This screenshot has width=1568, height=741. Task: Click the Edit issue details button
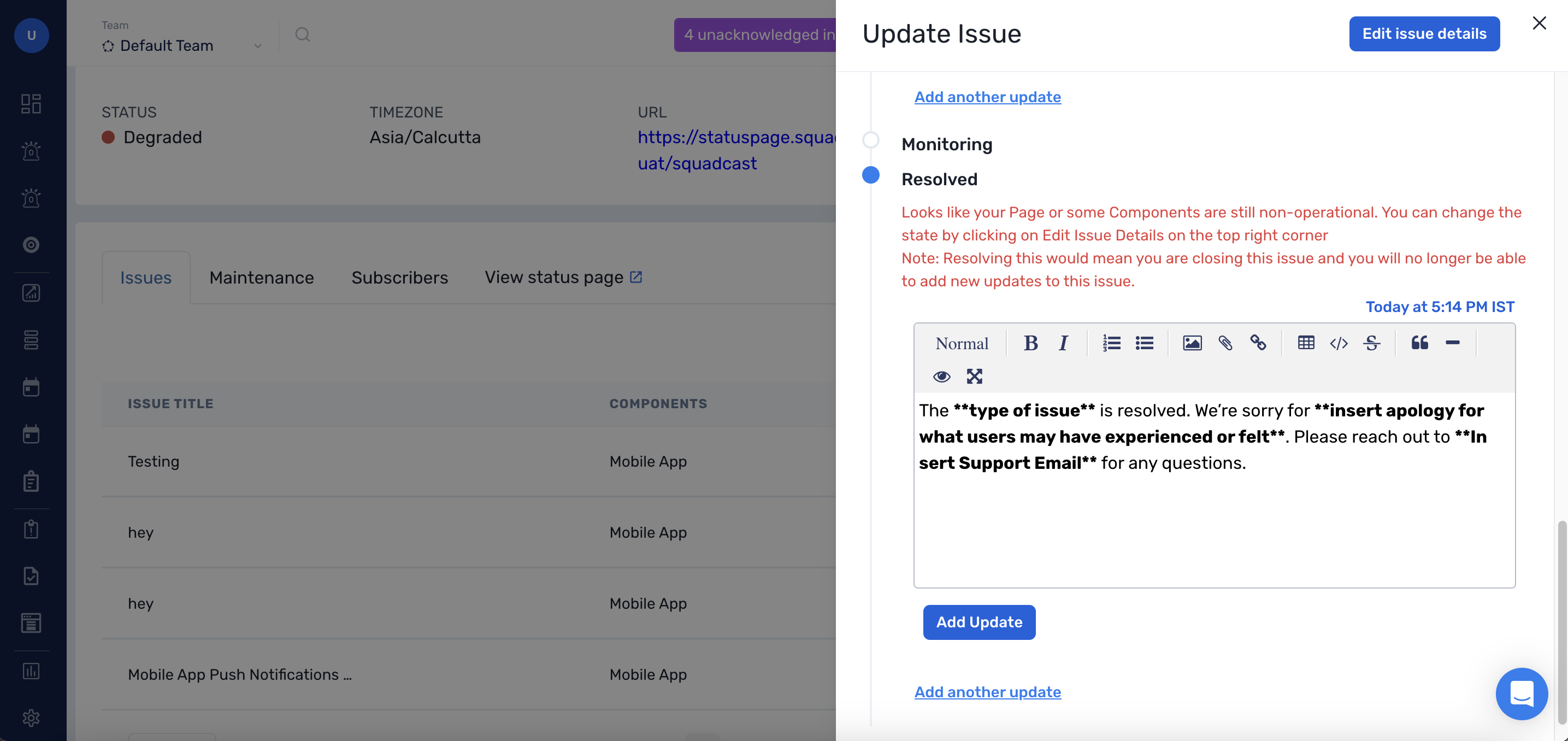click(1424, 34)
